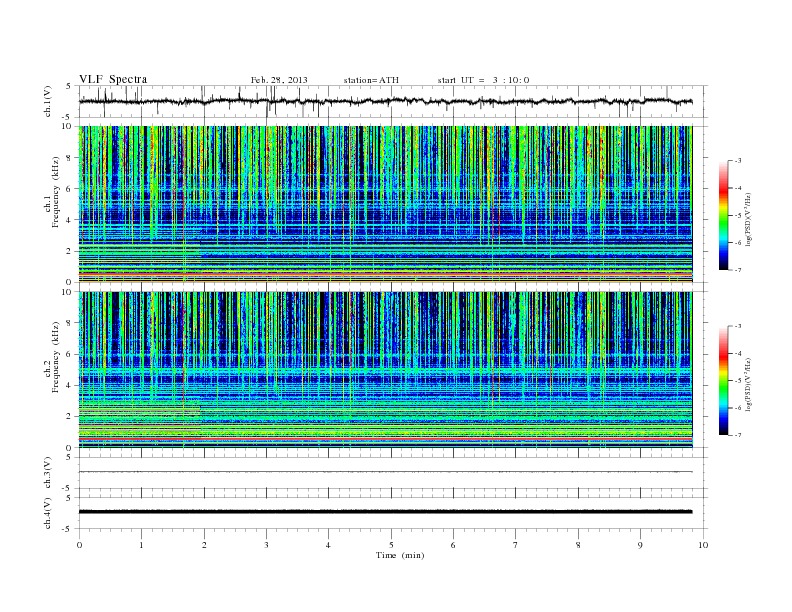Viewport: 792px width, 612px height.
Task: Click inside the ch.1 spectrogram panel
Action: (385, 204)
